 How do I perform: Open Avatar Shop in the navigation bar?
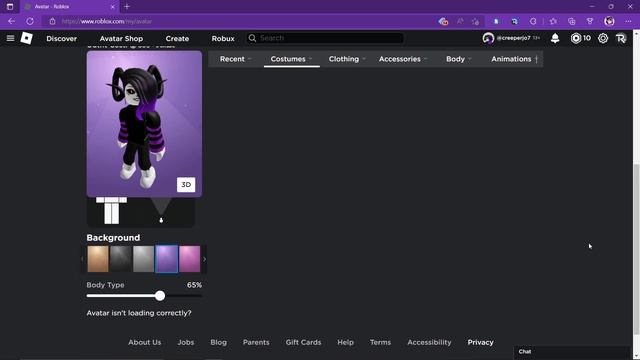(121, 38)
